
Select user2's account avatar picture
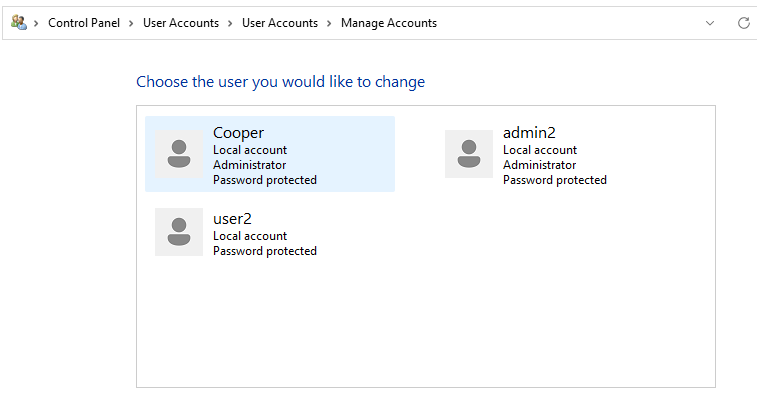179,232
